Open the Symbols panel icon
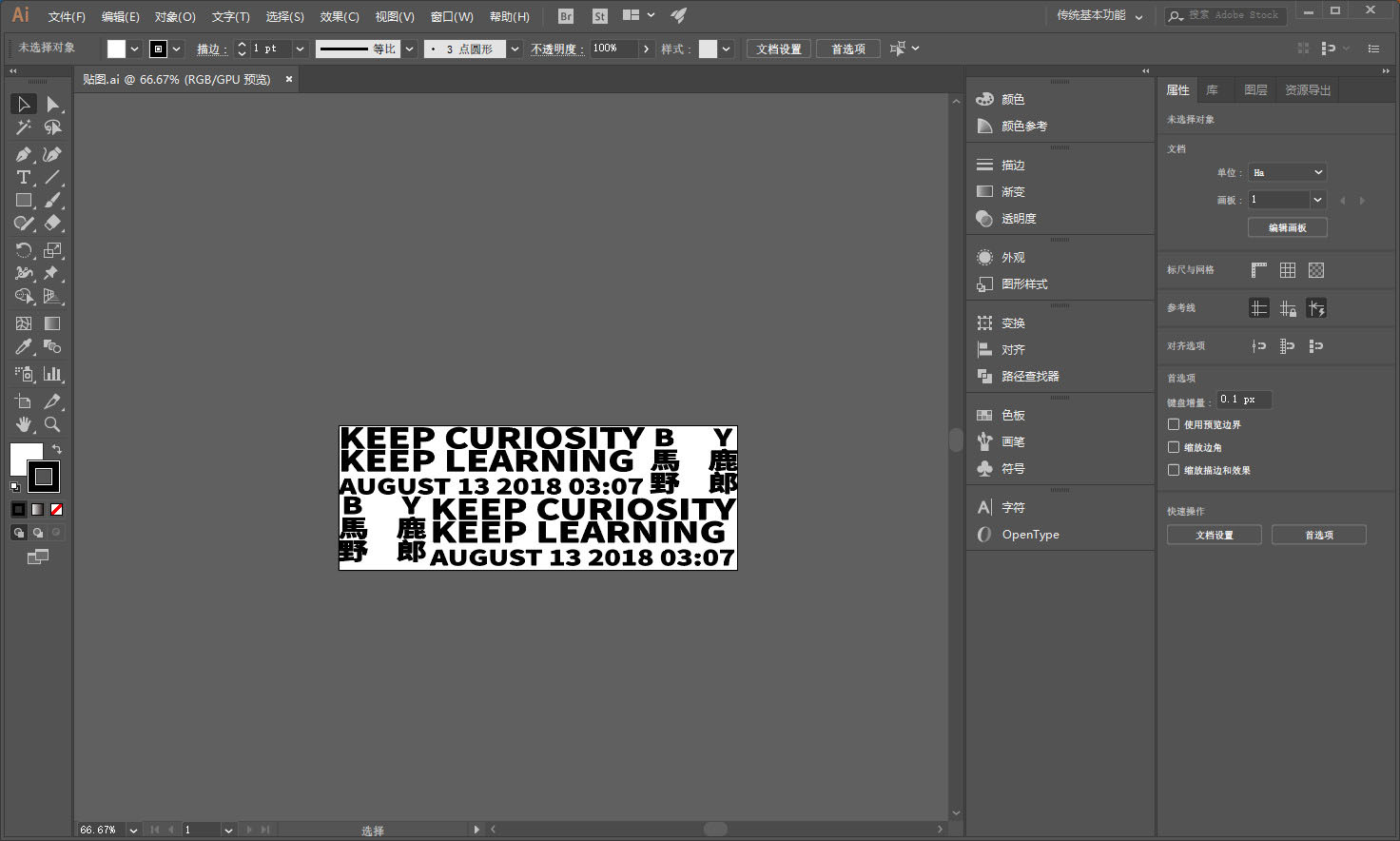Viewport: 1400px width, 841px height. coord(984,469)
